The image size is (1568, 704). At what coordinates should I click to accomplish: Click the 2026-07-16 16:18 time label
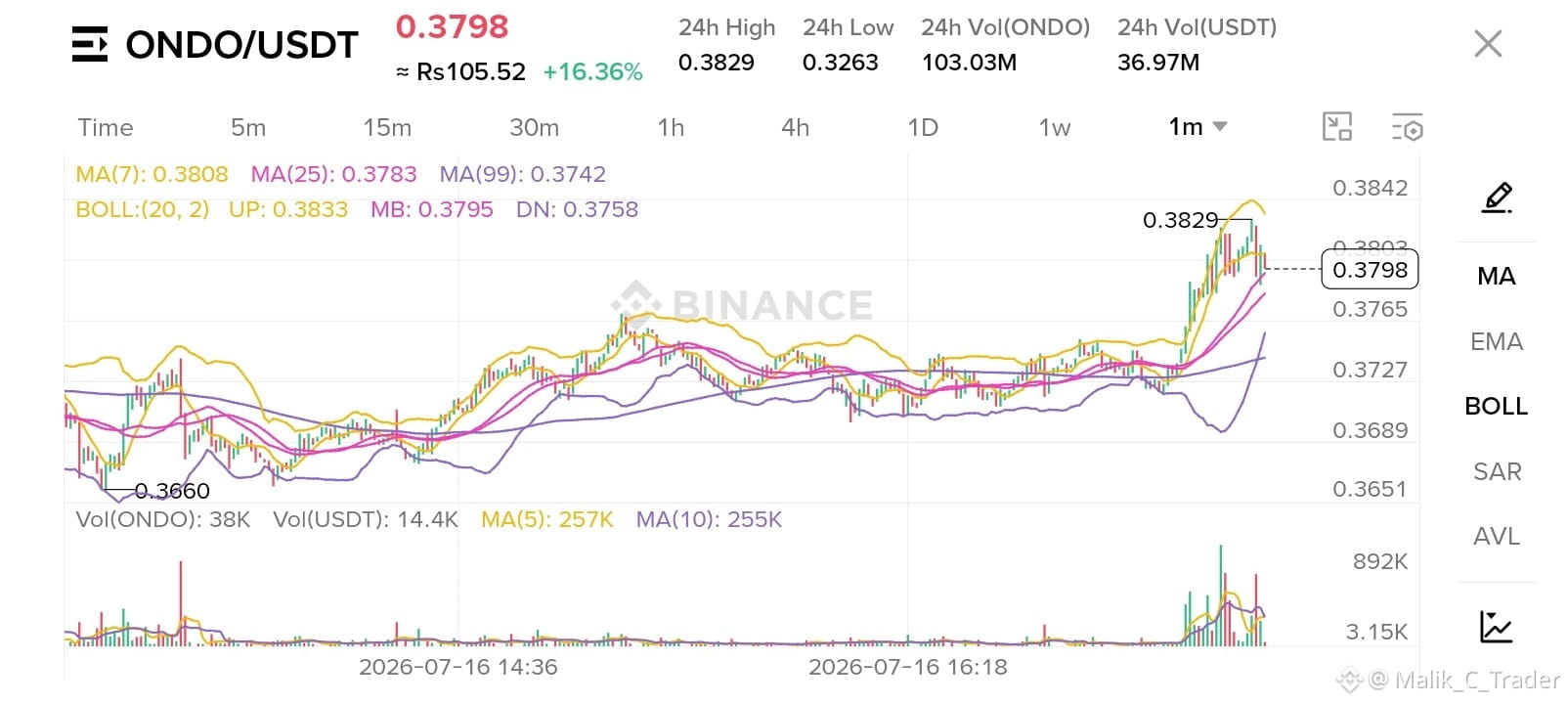pos(907,667)
